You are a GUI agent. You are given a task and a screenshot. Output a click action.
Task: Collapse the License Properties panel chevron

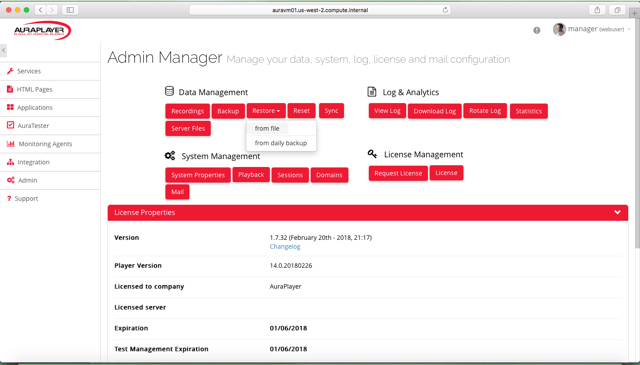click(617, 212)
